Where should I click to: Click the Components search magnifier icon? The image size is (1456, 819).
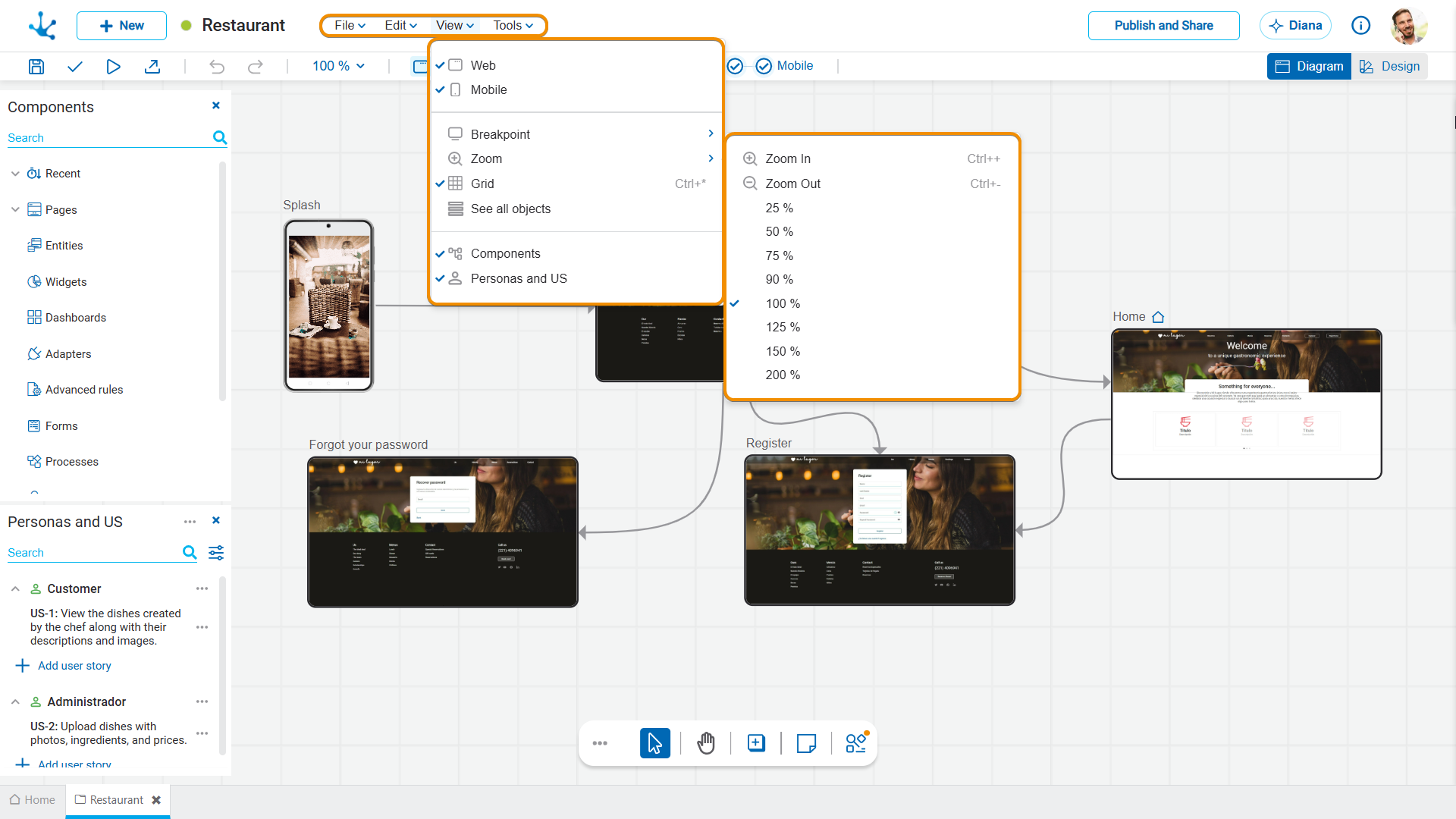pos(220,137)
